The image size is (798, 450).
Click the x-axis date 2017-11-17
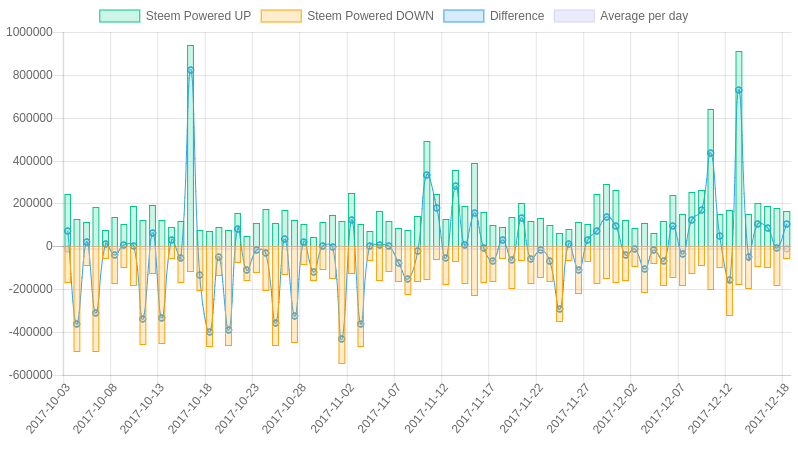(473, 409)
